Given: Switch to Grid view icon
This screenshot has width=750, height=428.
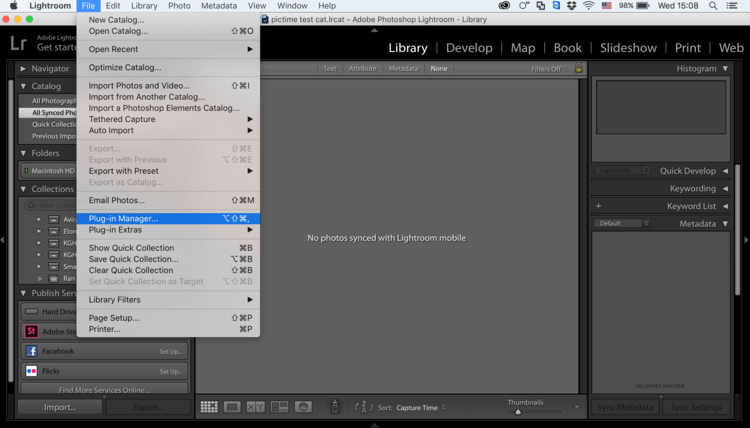Looking at the screenshot, I should pyautogui.click(x=209, y=407).
